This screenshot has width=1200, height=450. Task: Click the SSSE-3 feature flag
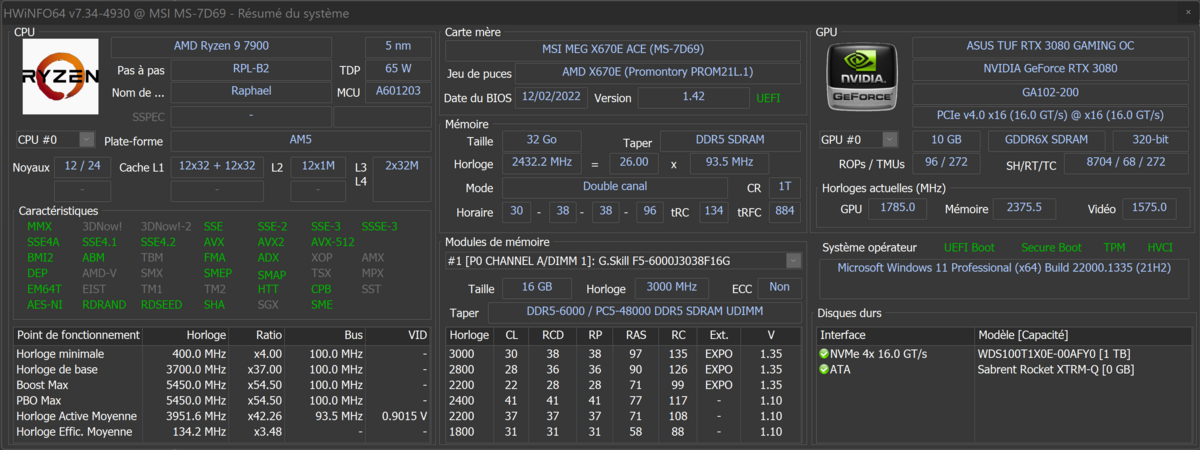[x=379, y=226]
